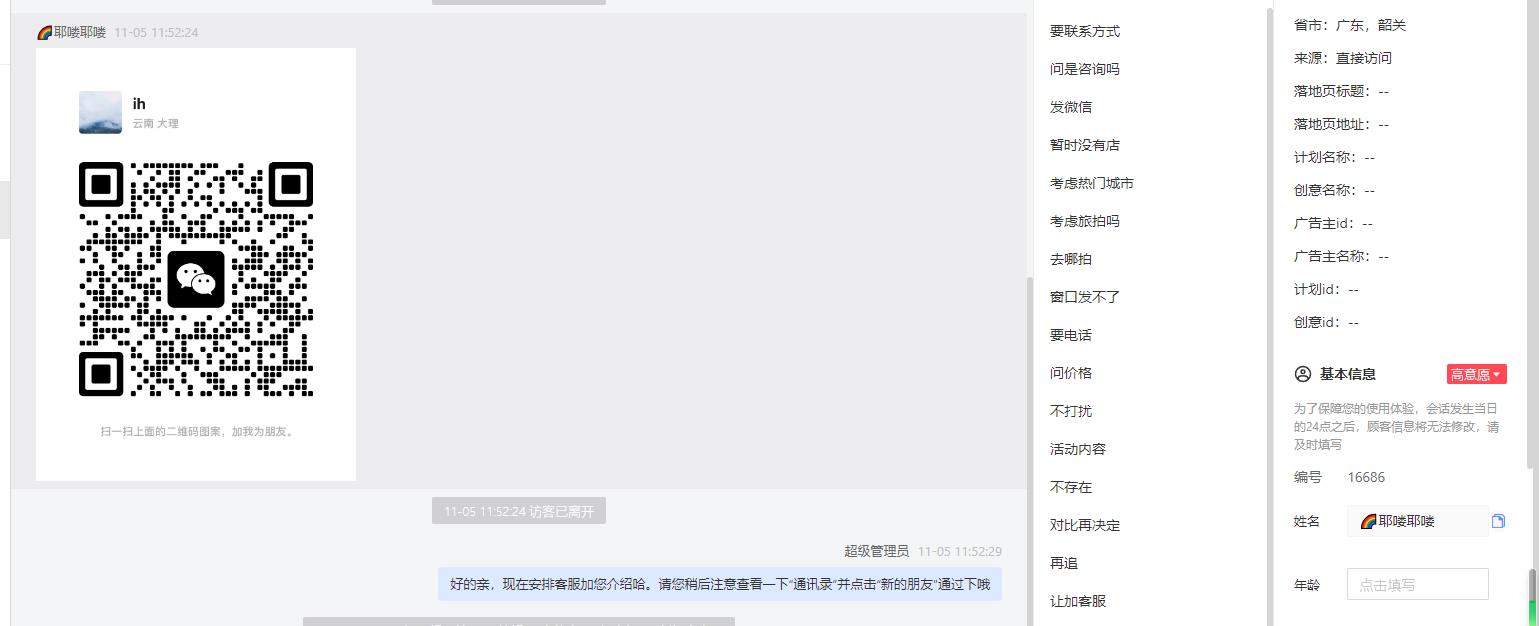
Task: Select the 让加客服 quick reply
Action: [x=1078, y=601]
